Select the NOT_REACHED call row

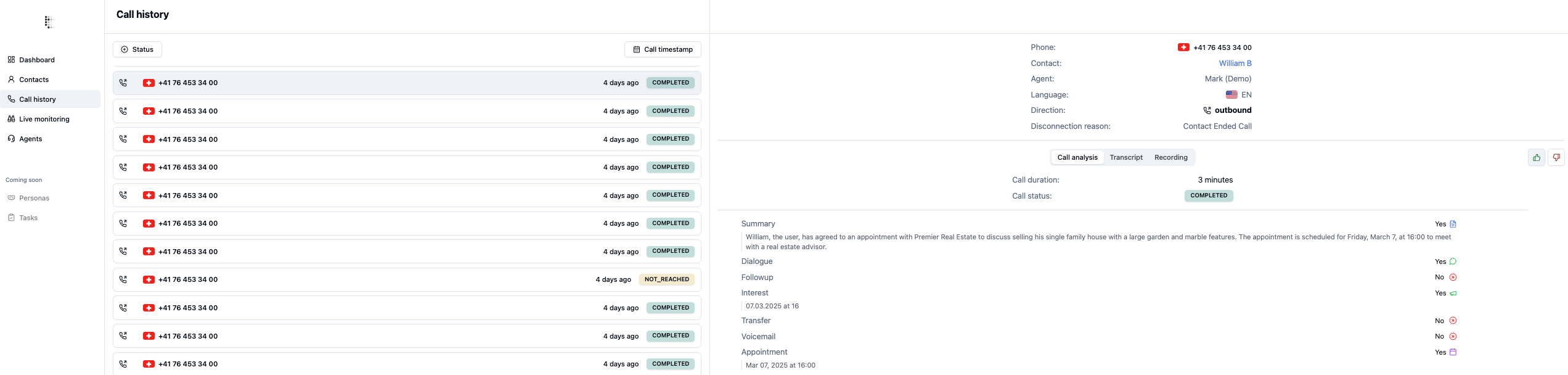407,279
